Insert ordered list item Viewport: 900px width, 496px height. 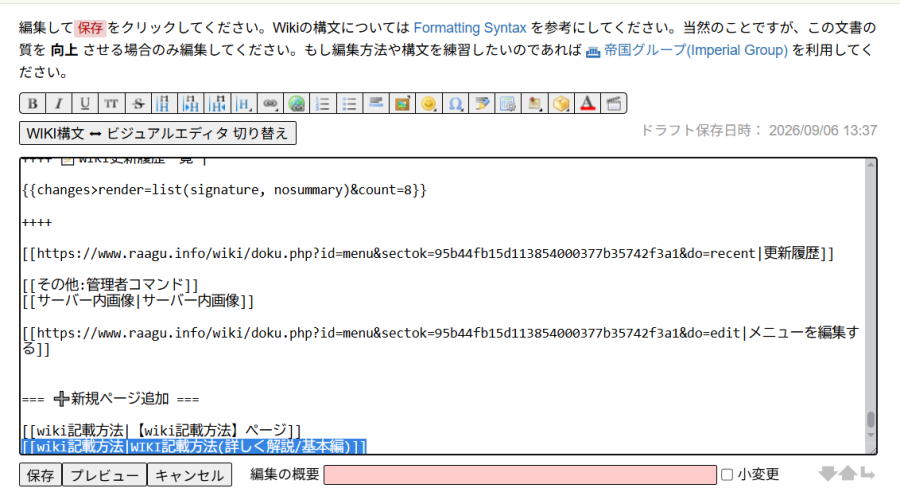(323, 104)
